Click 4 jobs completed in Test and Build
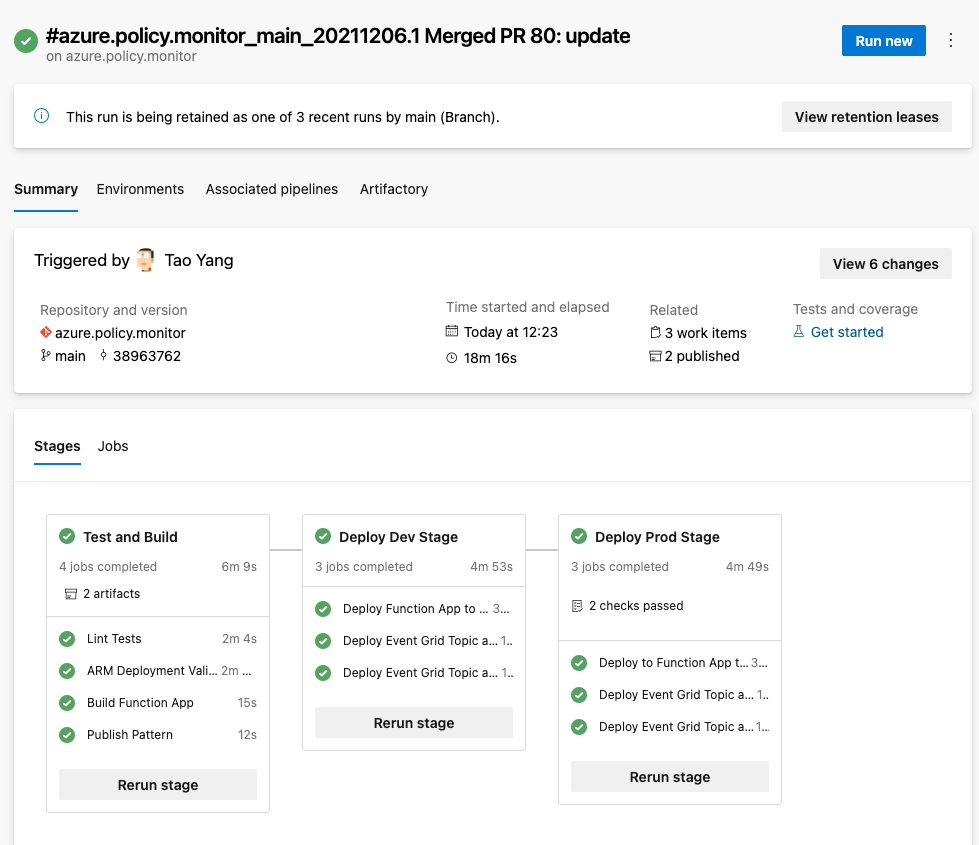The height and width of the screenshot is (845, 979). [108, 566]
